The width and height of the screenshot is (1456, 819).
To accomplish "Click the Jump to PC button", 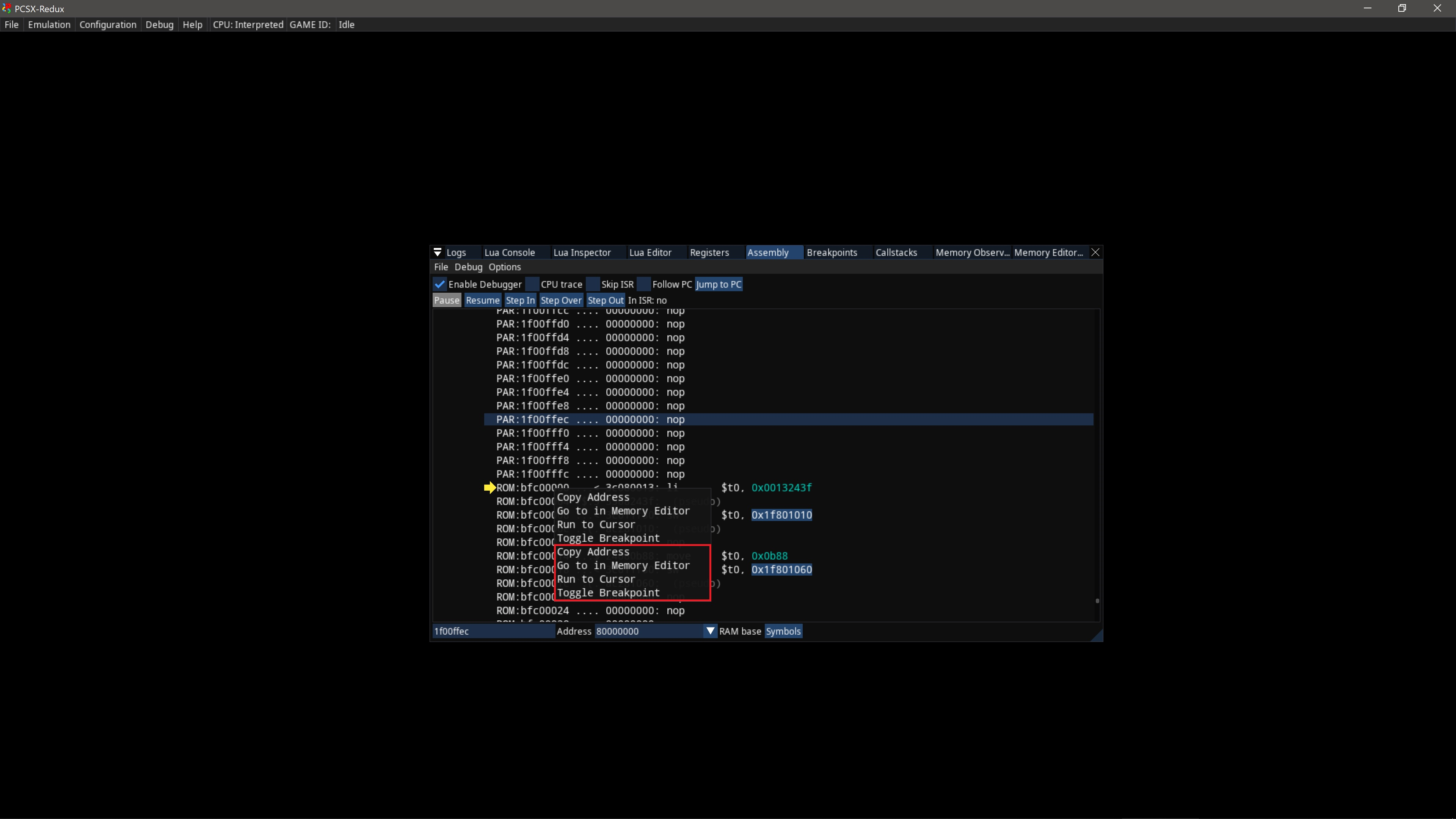I will 719,284.
